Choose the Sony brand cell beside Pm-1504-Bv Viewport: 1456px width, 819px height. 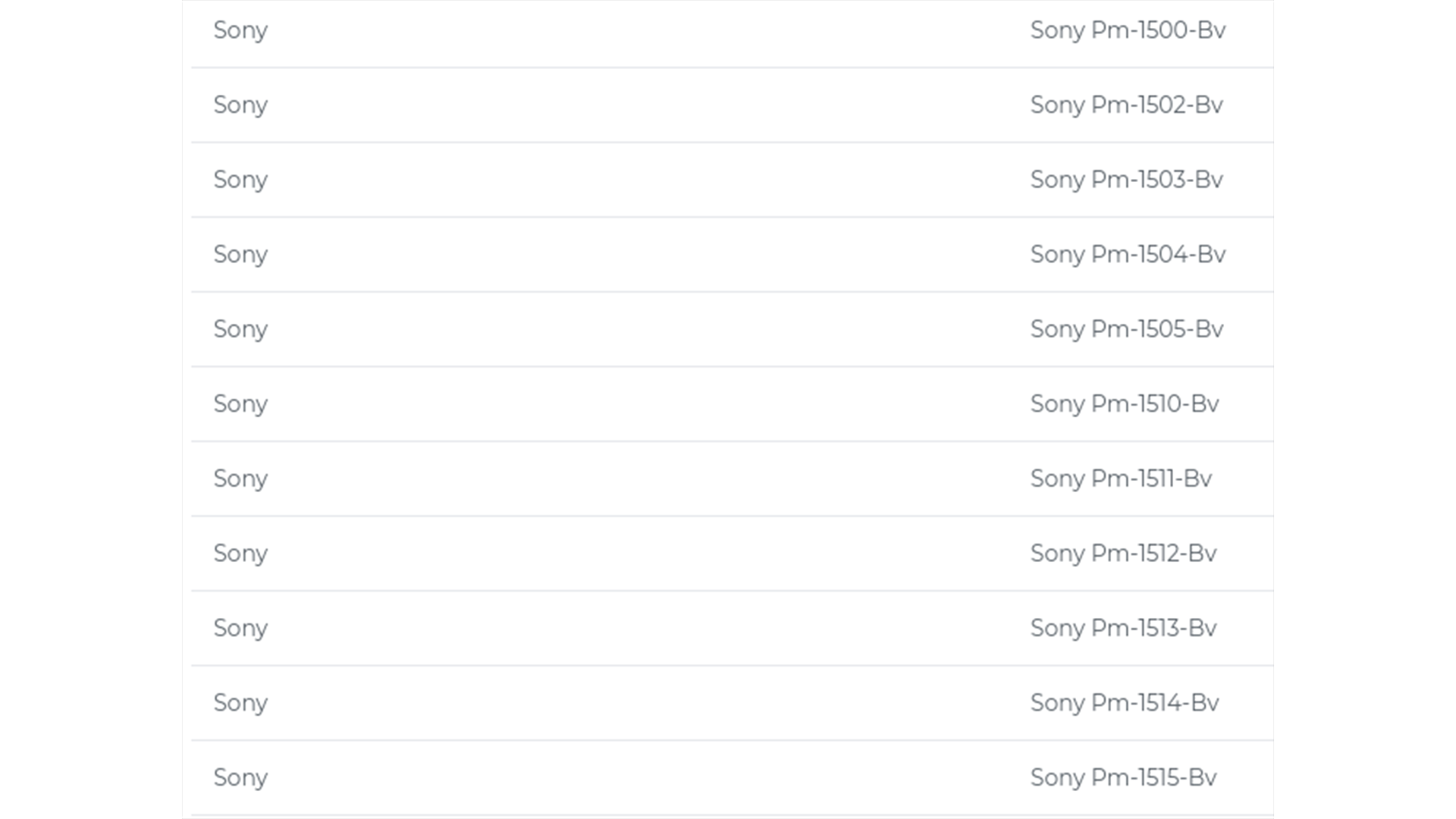(240, 254)
